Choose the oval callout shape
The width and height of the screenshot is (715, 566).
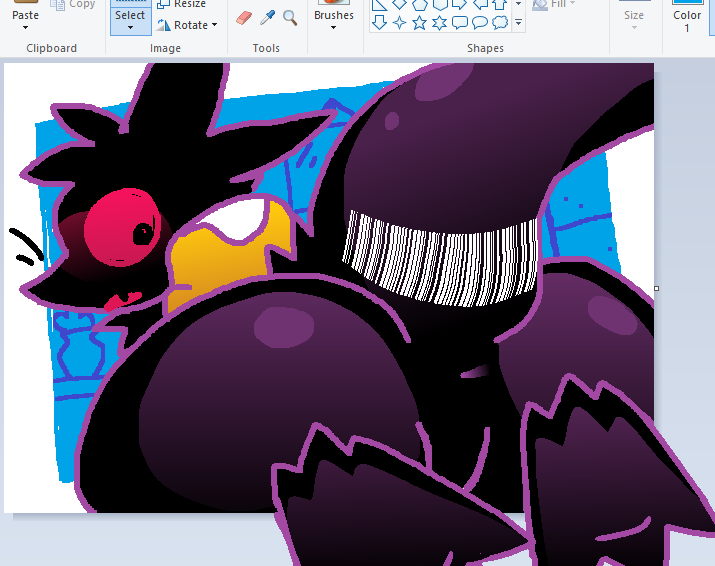pos(479,22)
